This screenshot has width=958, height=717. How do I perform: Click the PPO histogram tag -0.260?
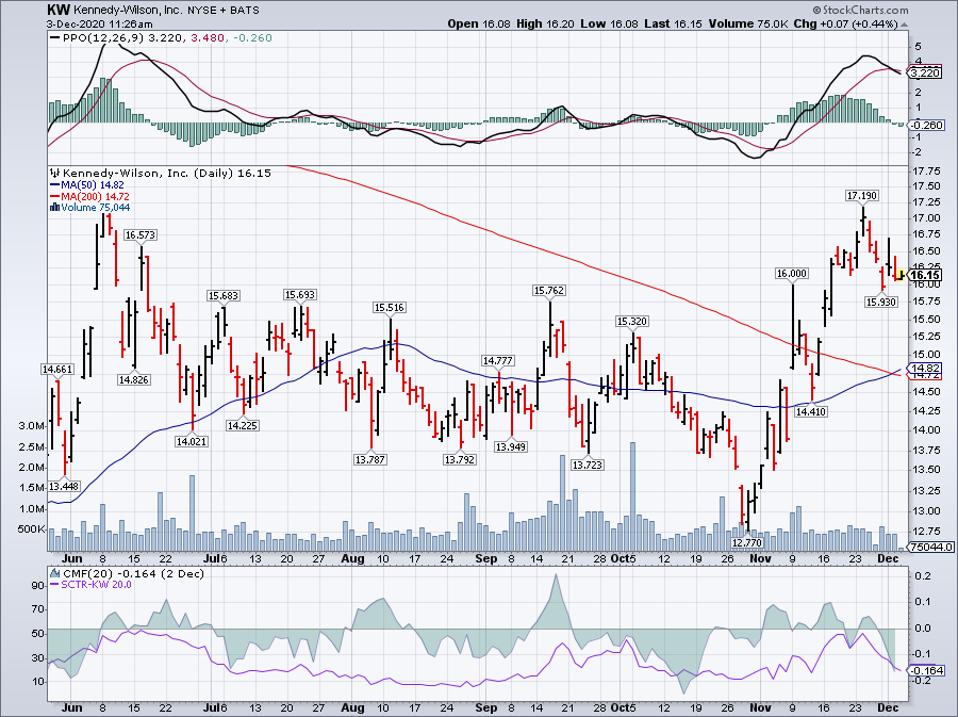(927, 125)
